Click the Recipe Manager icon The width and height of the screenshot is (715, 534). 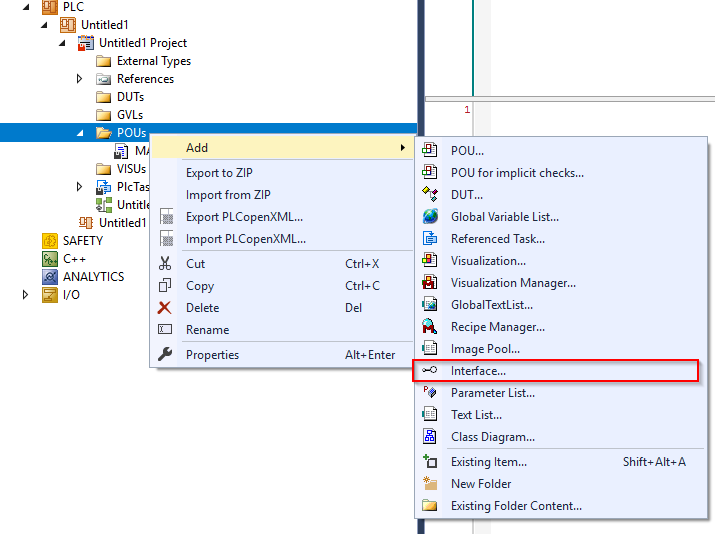[x=430, y=327]
